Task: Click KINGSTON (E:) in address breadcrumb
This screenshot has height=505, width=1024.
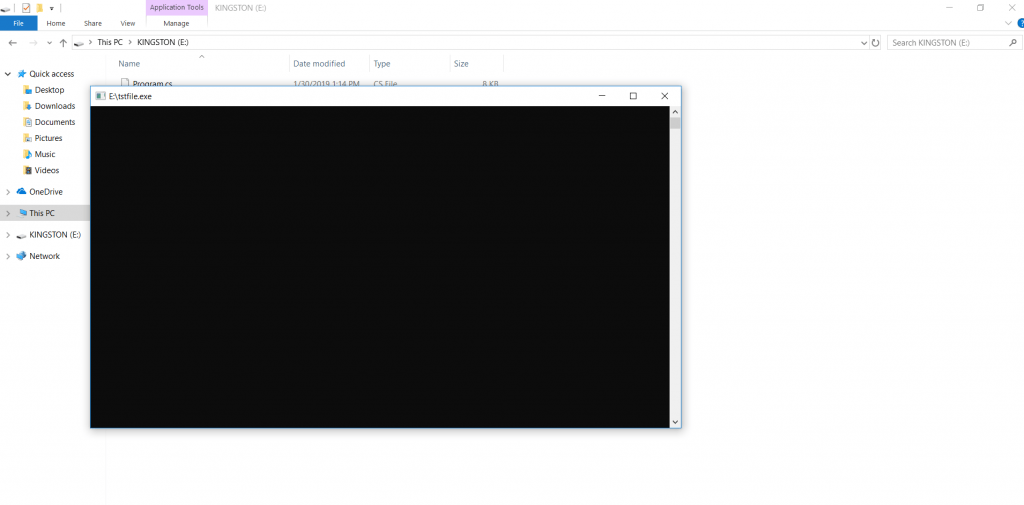Action: tap(163, 42)
